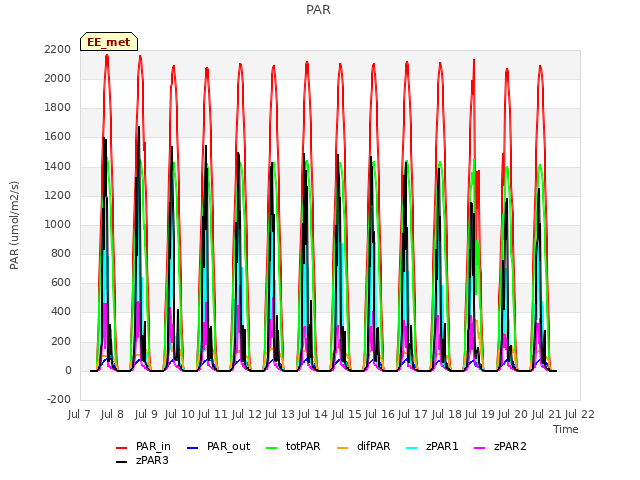Screen dimensions: 640x480
Task: Click the magenta zPAR2 legend swatch
Action: 480,448
